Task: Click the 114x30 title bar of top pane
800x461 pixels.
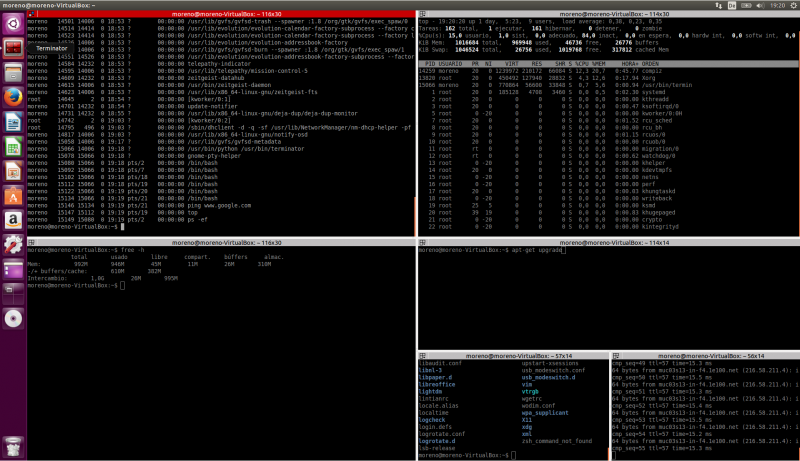Action: click(609, 14)
